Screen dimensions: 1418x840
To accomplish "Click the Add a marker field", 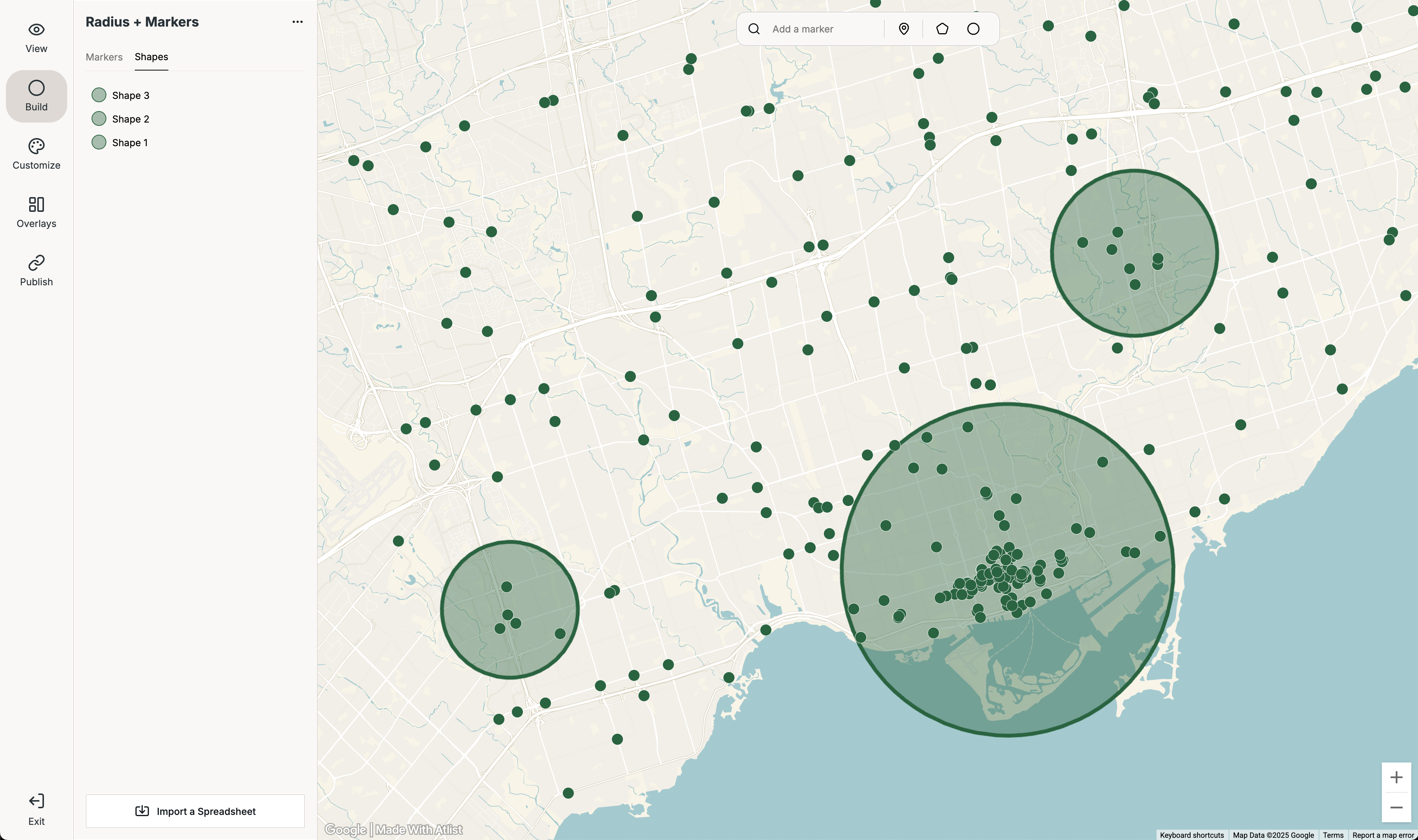I will tap(821, 29).
